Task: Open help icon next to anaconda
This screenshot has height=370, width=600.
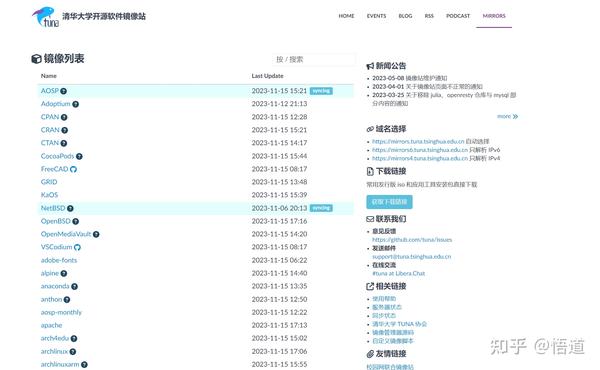Action: pyautogui.click(x=75, y=286)
